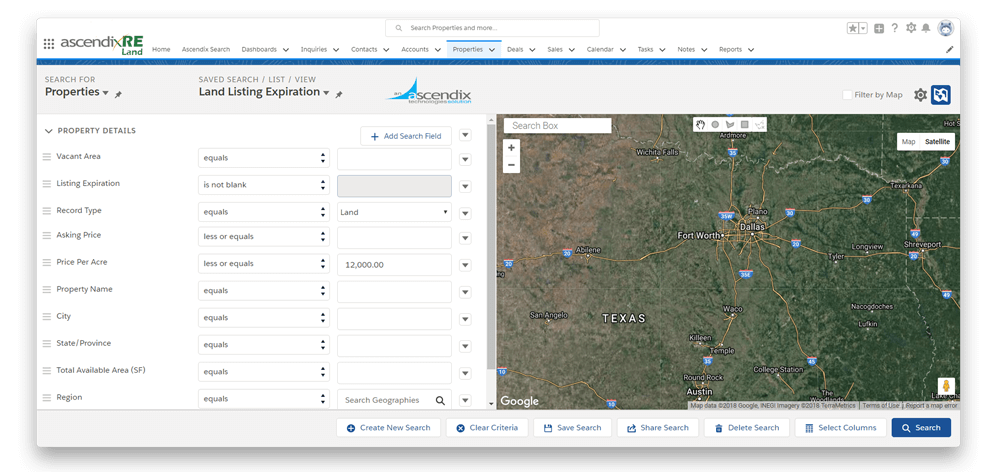Zoom in on the map with plus
This screenshot has width=1000, height=472.
click(x=511, y=147)
